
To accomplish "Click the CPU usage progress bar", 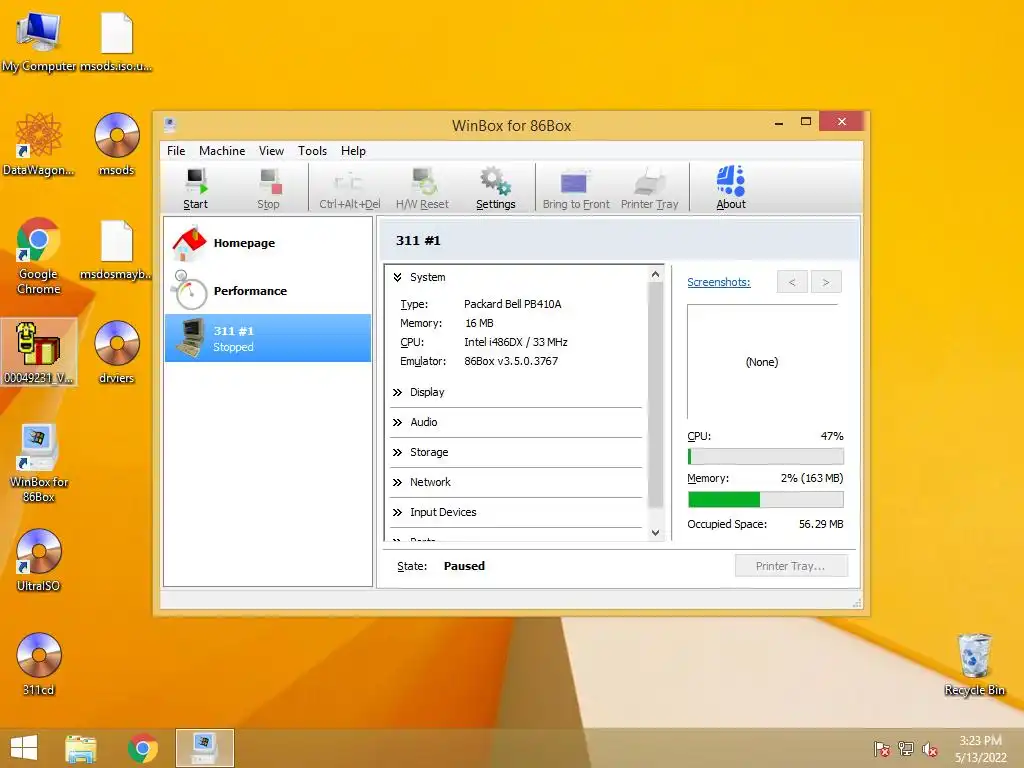I will pyautogui.click(x=765, y=456).
